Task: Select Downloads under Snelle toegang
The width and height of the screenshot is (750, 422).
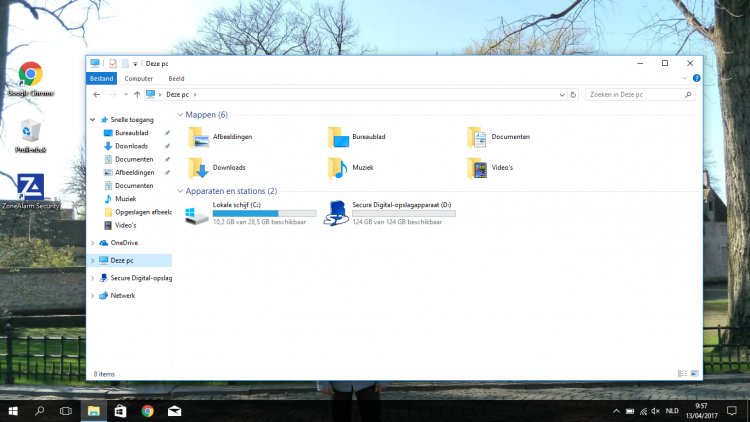Action: tap(131, 146)
